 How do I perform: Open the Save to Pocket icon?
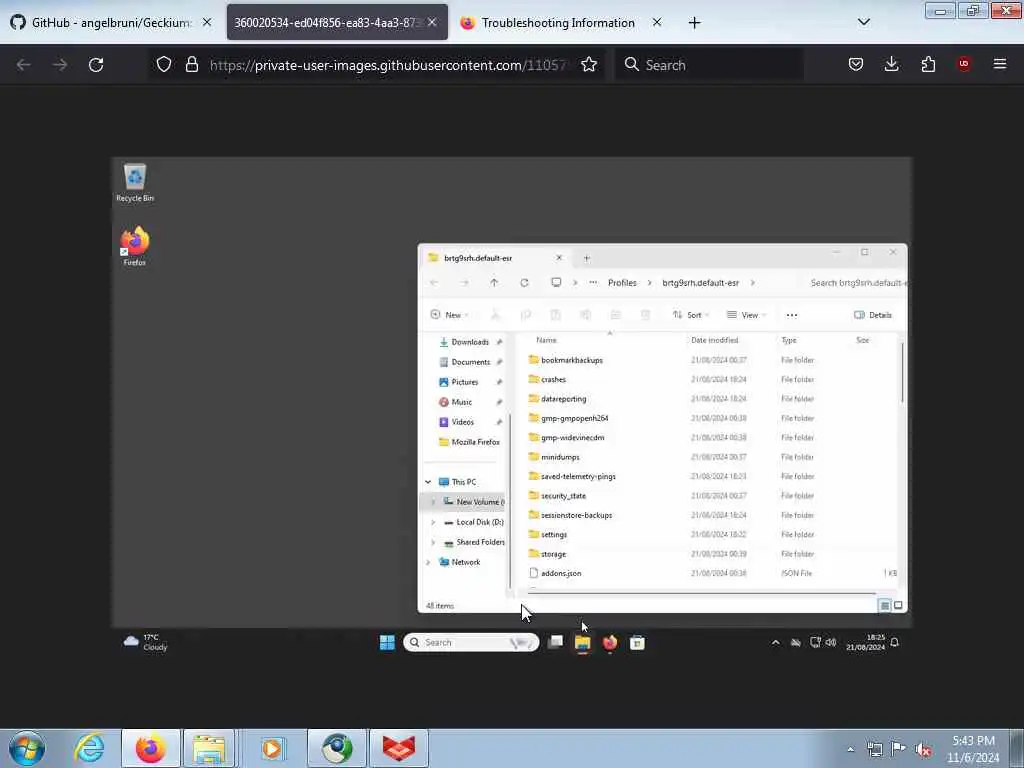point(856,64)
